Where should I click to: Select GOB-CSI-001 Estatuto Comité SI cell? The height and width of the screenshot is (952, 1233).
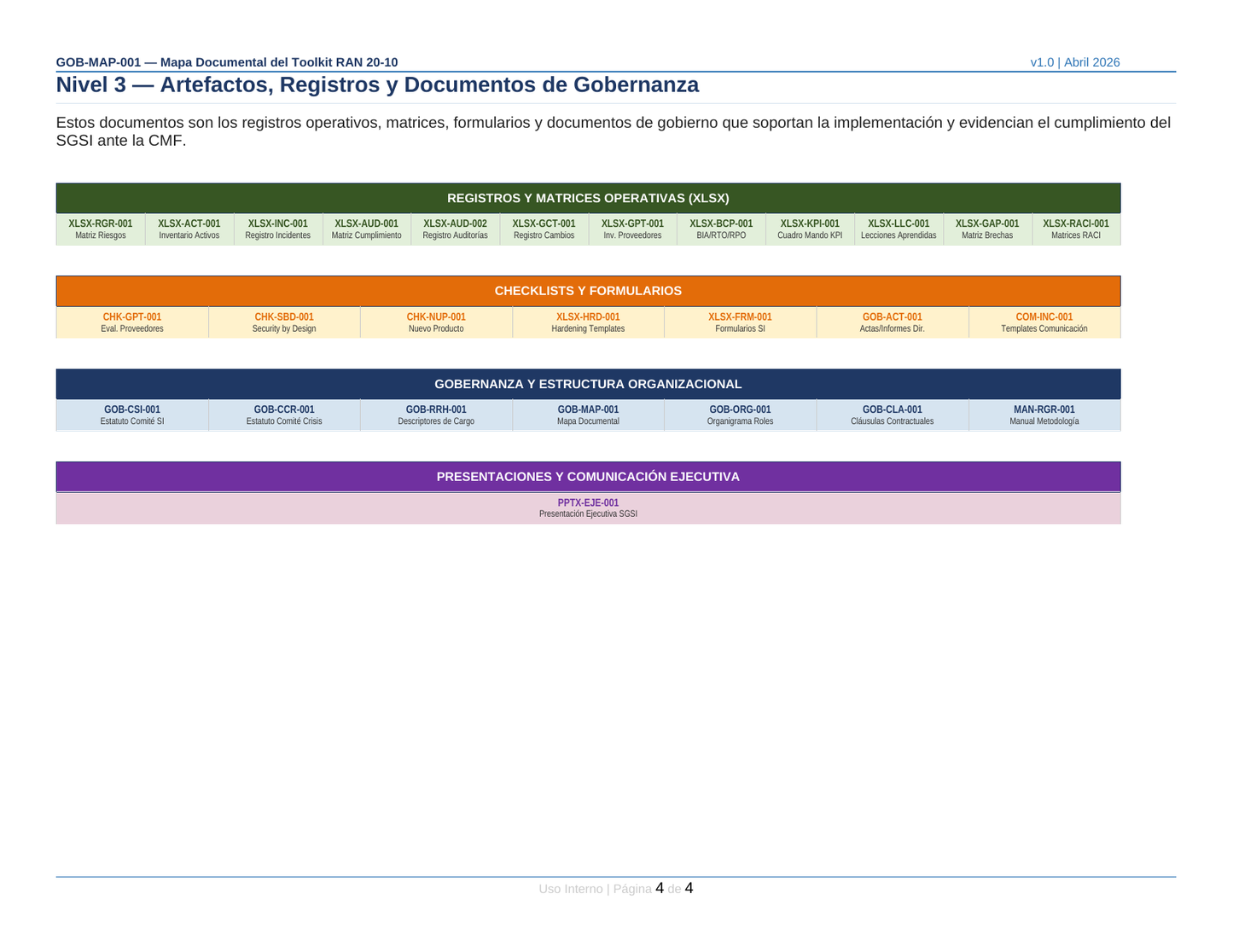(132, 415)
